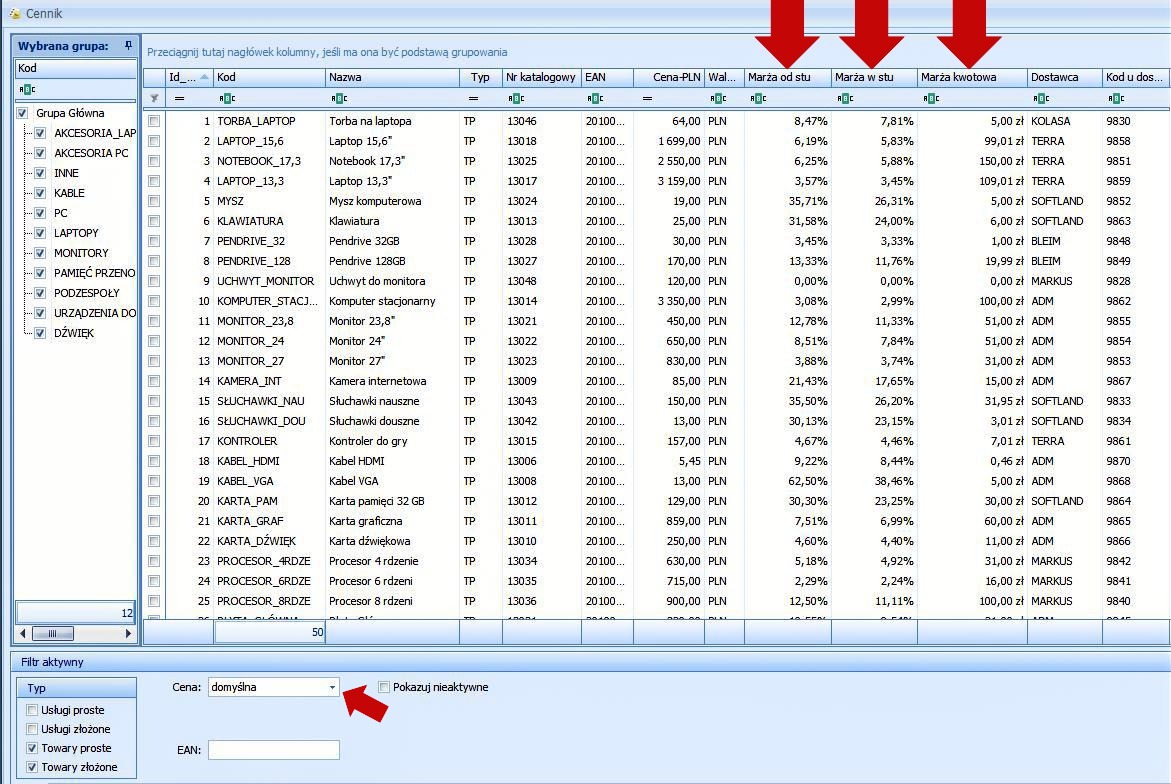Open the filter operator icon under Marża kwotowa
This screenshot has width=1171, height=784.
931,98
